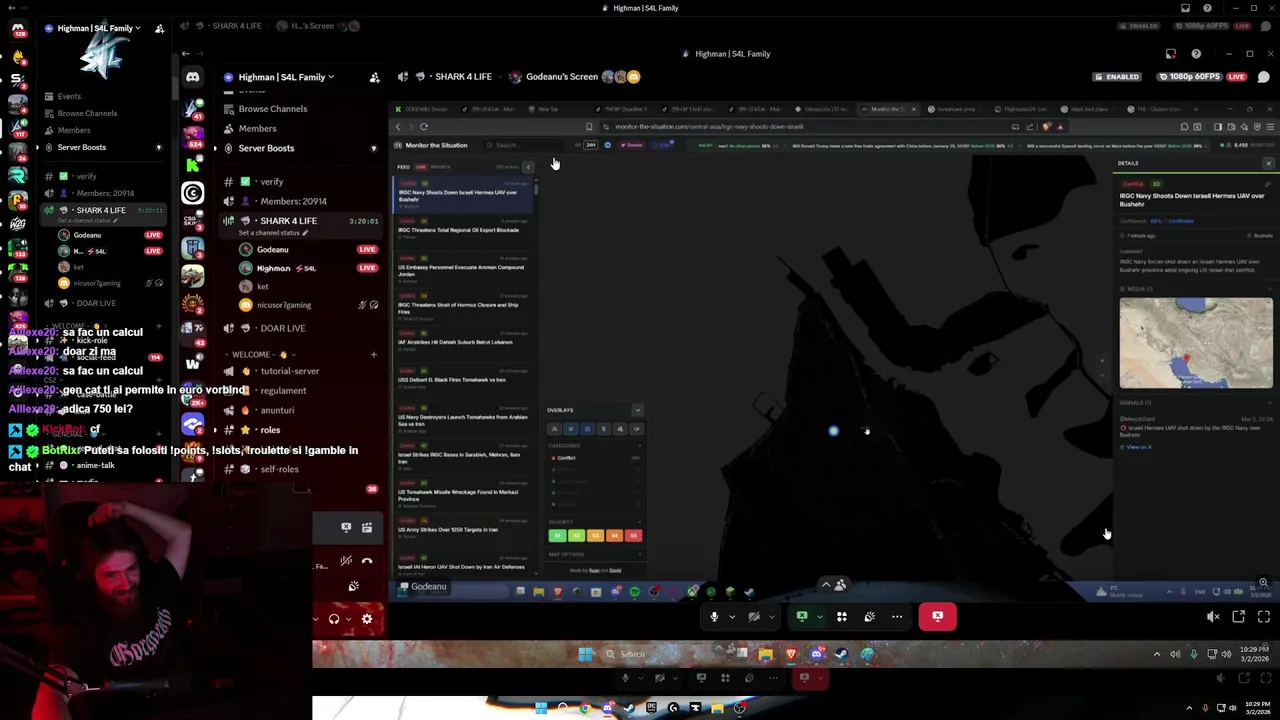Open the W server icon in sidebar

pyautogui.click(x=193, y=364)
